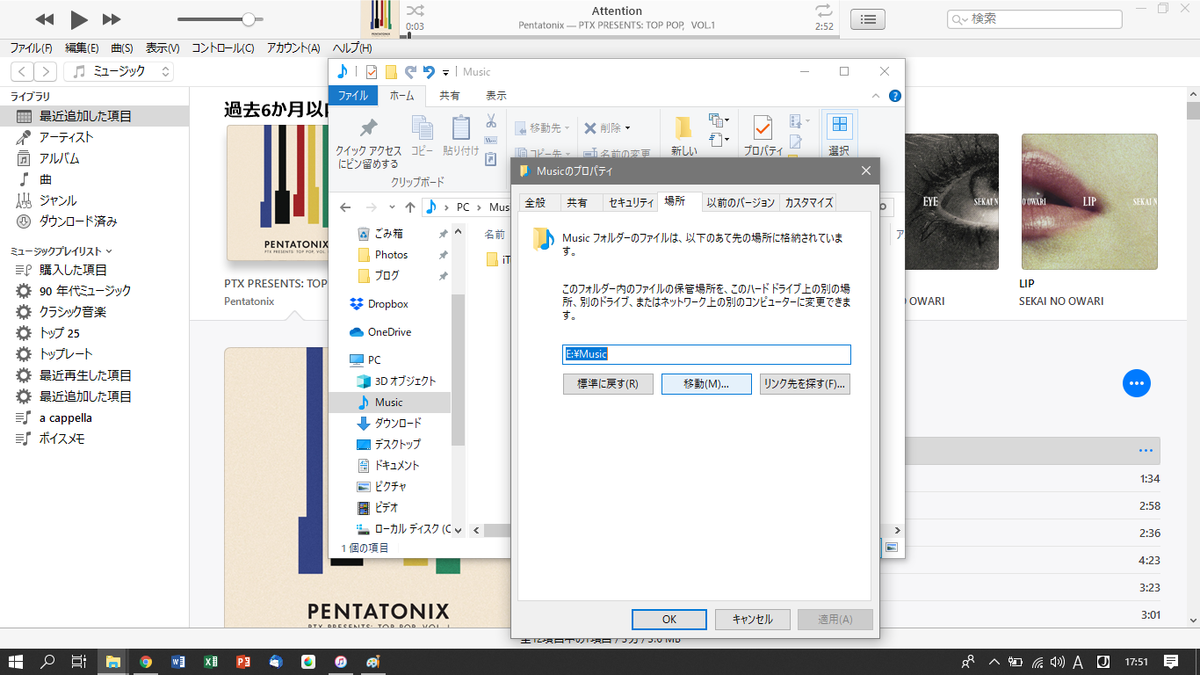This screenshot has height=675, width=1200.
Task: Confirm with OK in Music properties
Action: [669, 619]
